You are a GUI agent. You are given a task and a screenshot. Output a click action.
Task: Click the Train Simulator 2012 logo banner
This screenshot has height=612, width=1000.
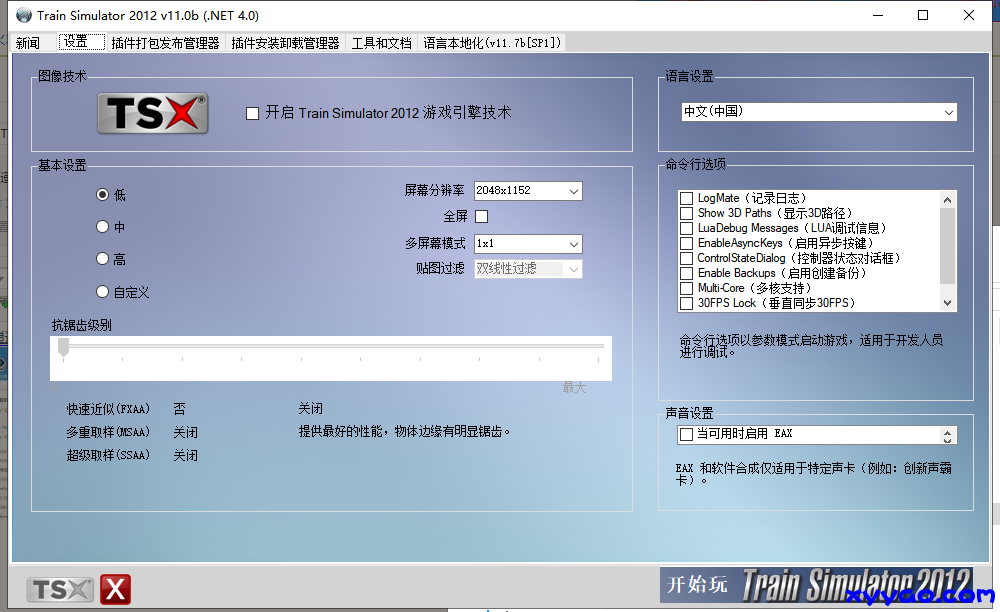[x=857, y=584]
